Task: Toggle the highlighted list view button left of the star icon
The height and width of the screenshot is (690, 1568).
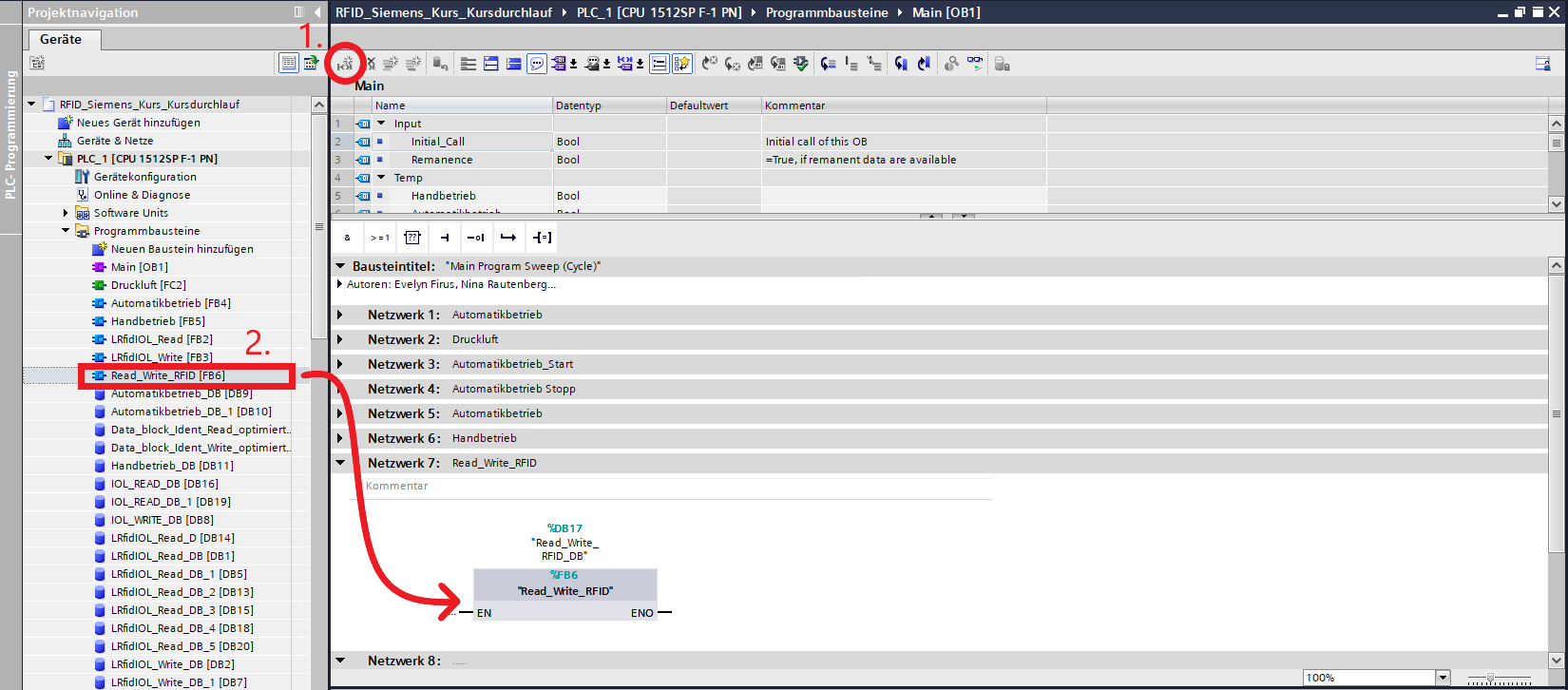Action: point(660,64)
